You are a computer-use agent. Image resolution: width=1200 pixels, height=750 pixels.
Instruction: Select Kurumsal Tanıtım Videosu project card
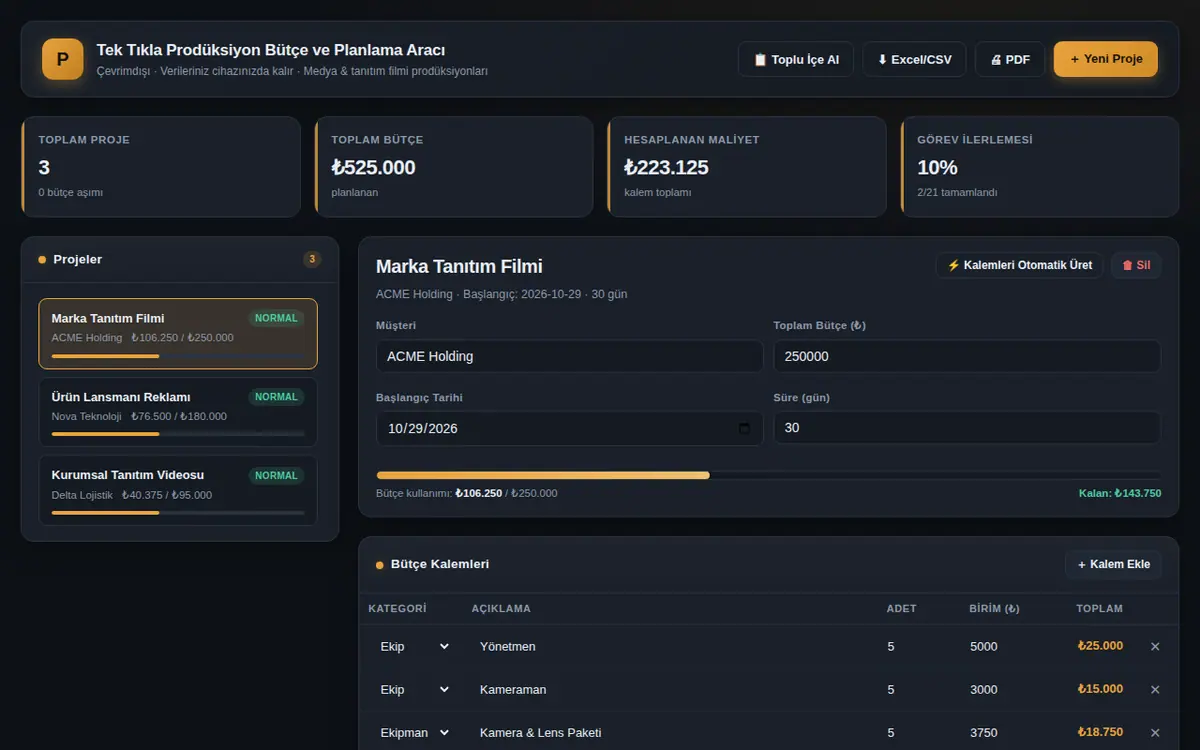[178, 490]
